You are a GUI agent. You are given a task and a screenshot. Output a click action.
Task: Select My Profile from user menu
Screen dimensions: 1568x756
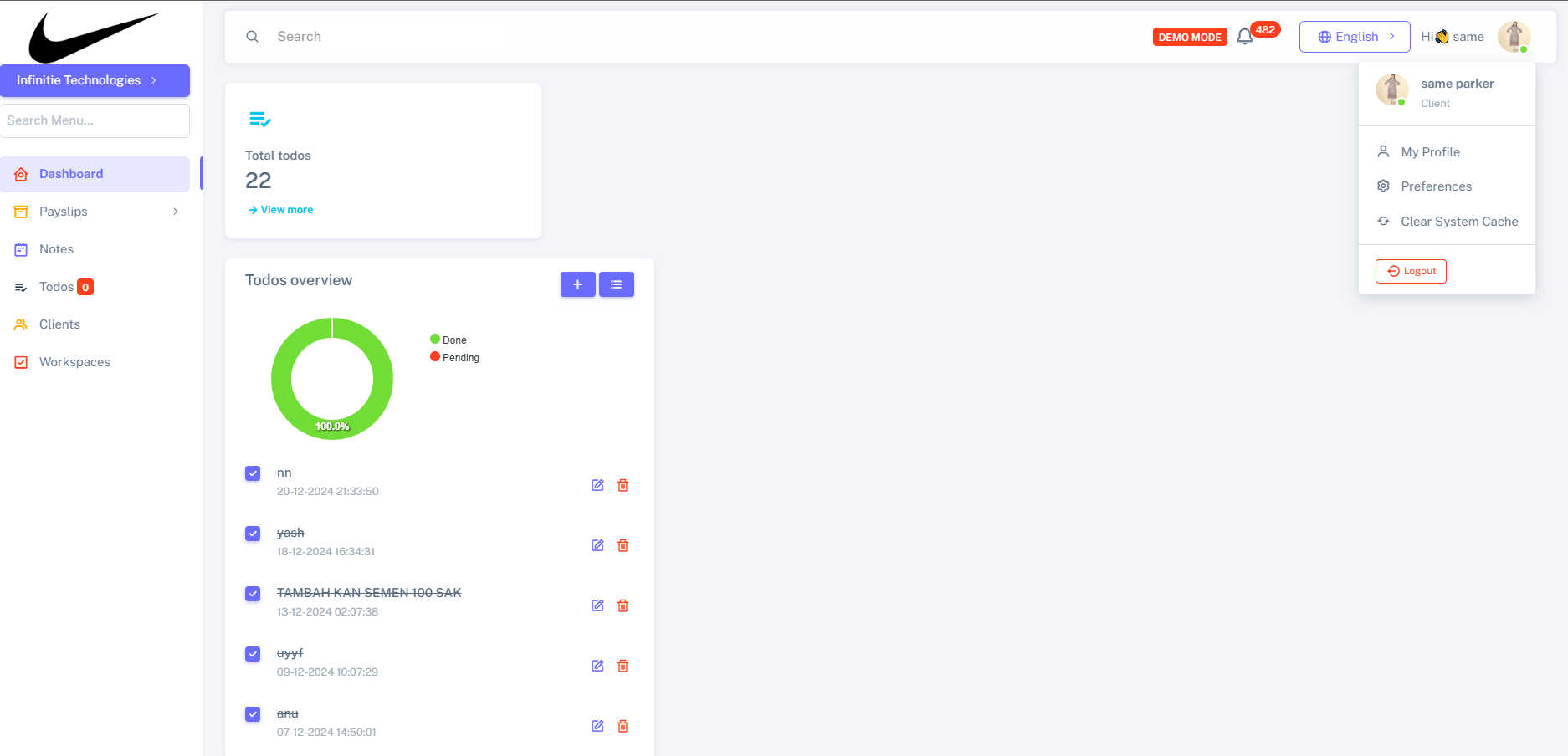[1430, 152]
